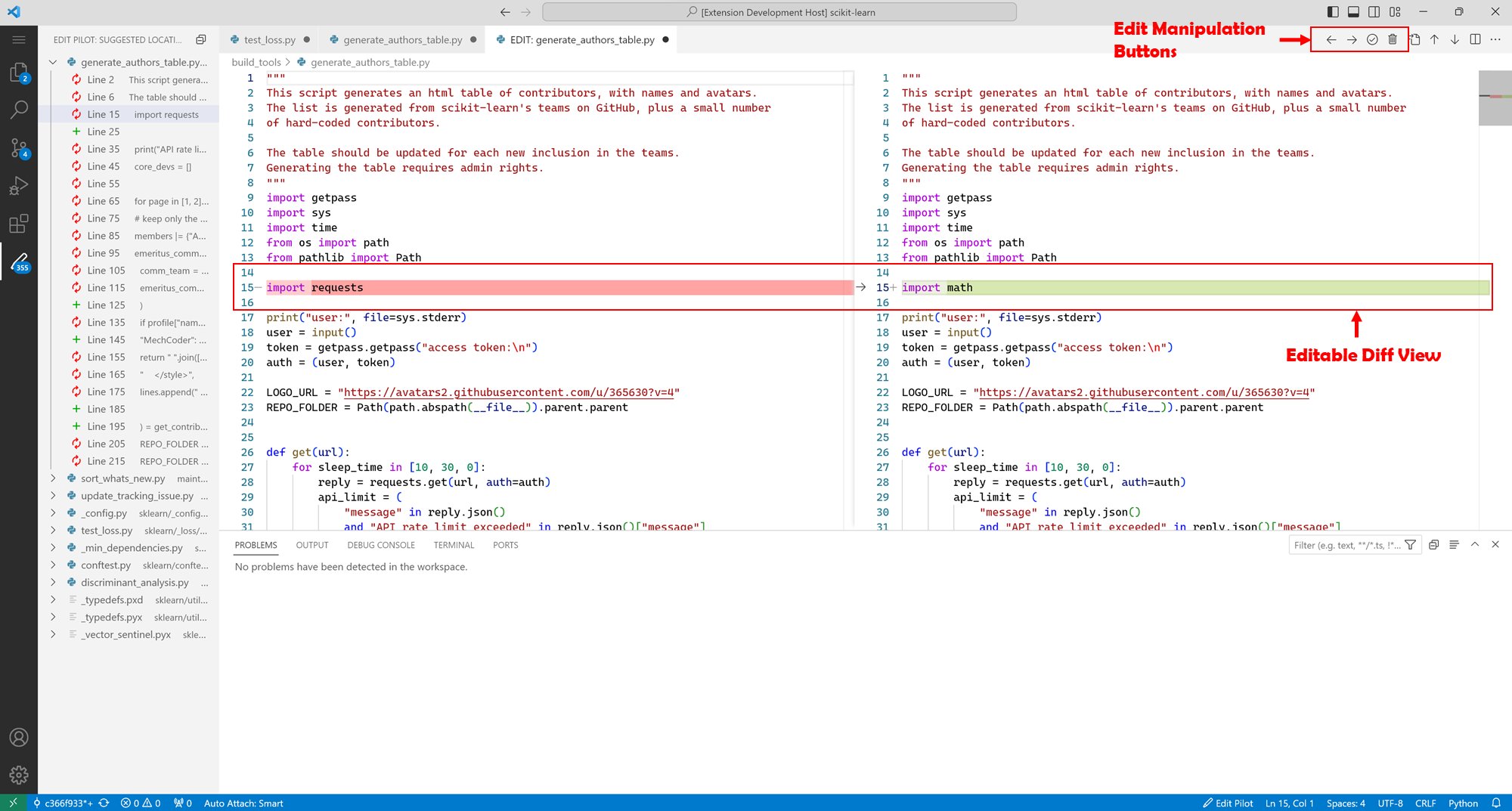Click git branch c366f933 in status bar
The width and height of the screenshot is (1512, 811).
pyautogui.click(x=64, y=803)
